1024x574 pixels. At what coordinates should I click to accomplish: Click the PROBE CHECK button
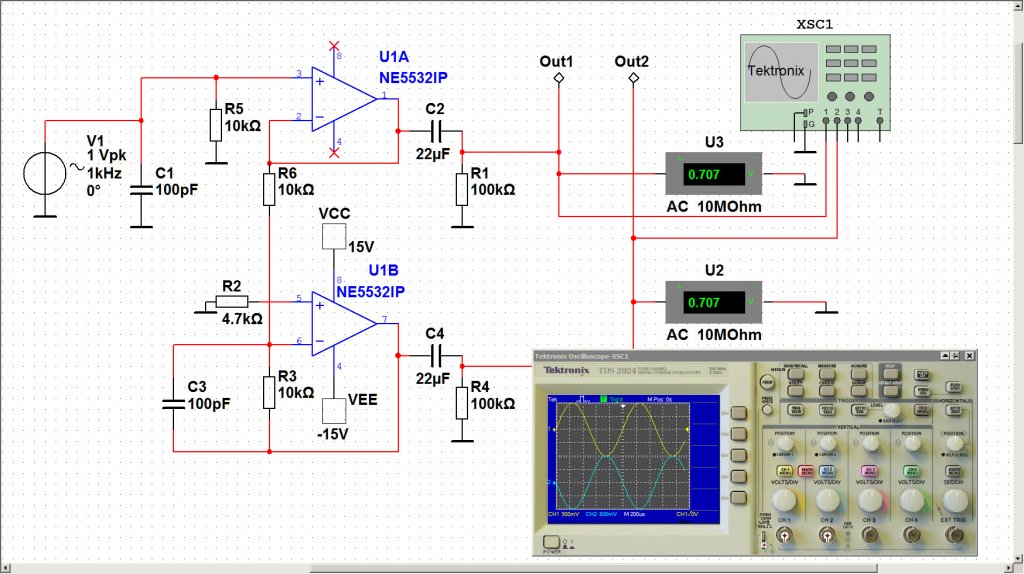767,409
